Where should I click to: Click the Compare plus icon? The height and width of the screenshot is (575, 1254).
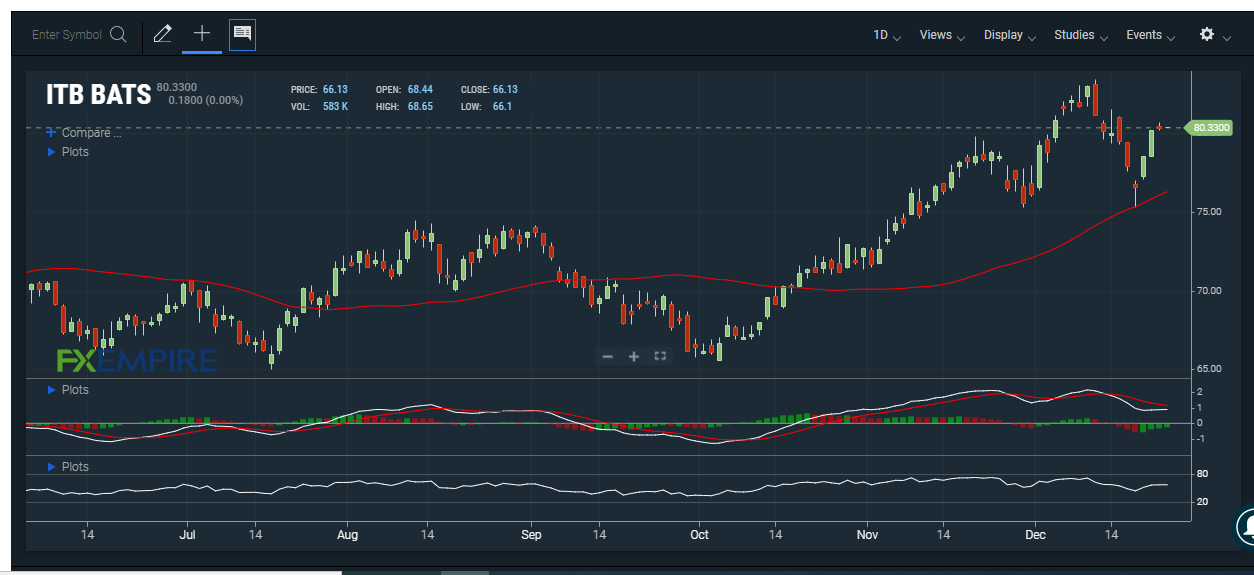point(51,132)
